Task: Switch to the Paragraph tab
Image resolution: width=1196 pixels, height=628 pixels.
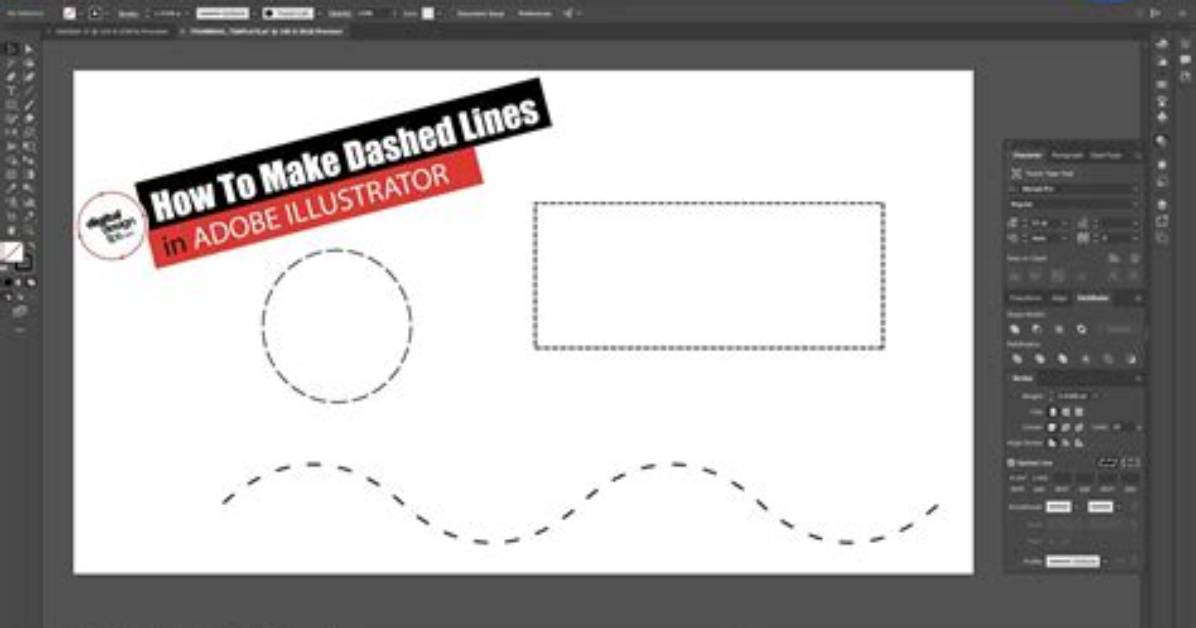Action: tap(1066, 155)
